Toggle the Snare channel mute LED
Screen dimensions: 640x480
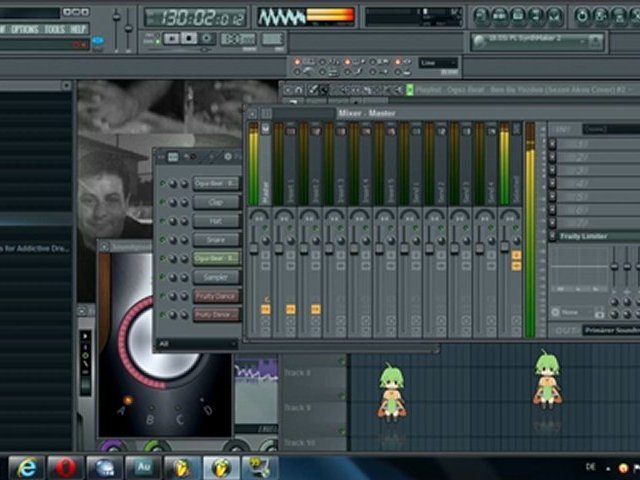[x=163, y=239]
